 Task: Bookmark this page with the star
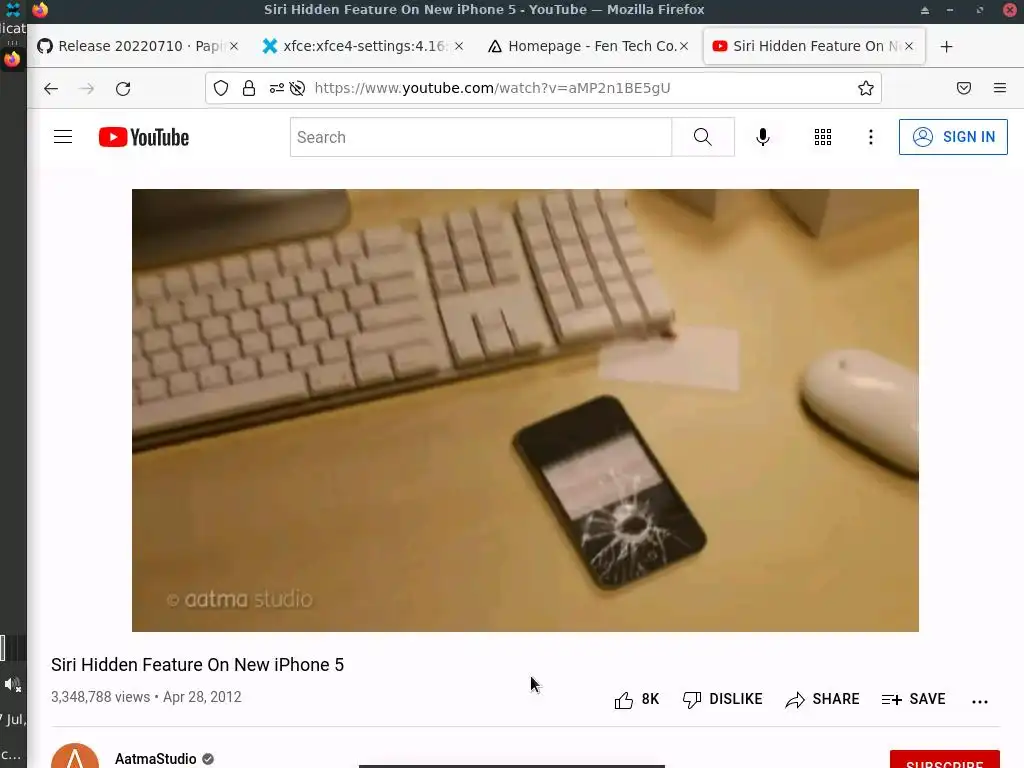click(x=866, y=88)
